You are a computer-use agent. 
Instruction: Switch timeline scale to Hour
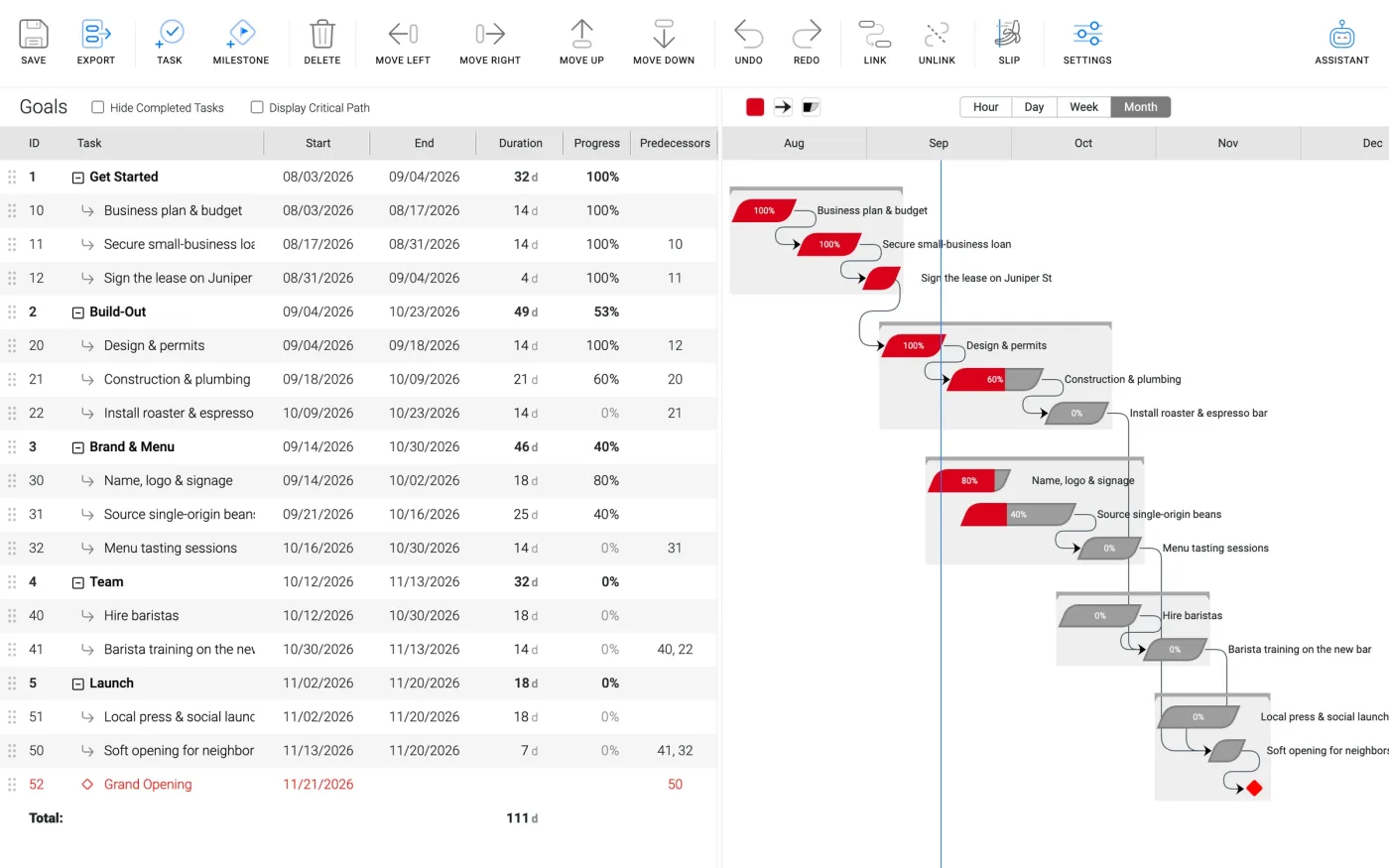[986, 107]
